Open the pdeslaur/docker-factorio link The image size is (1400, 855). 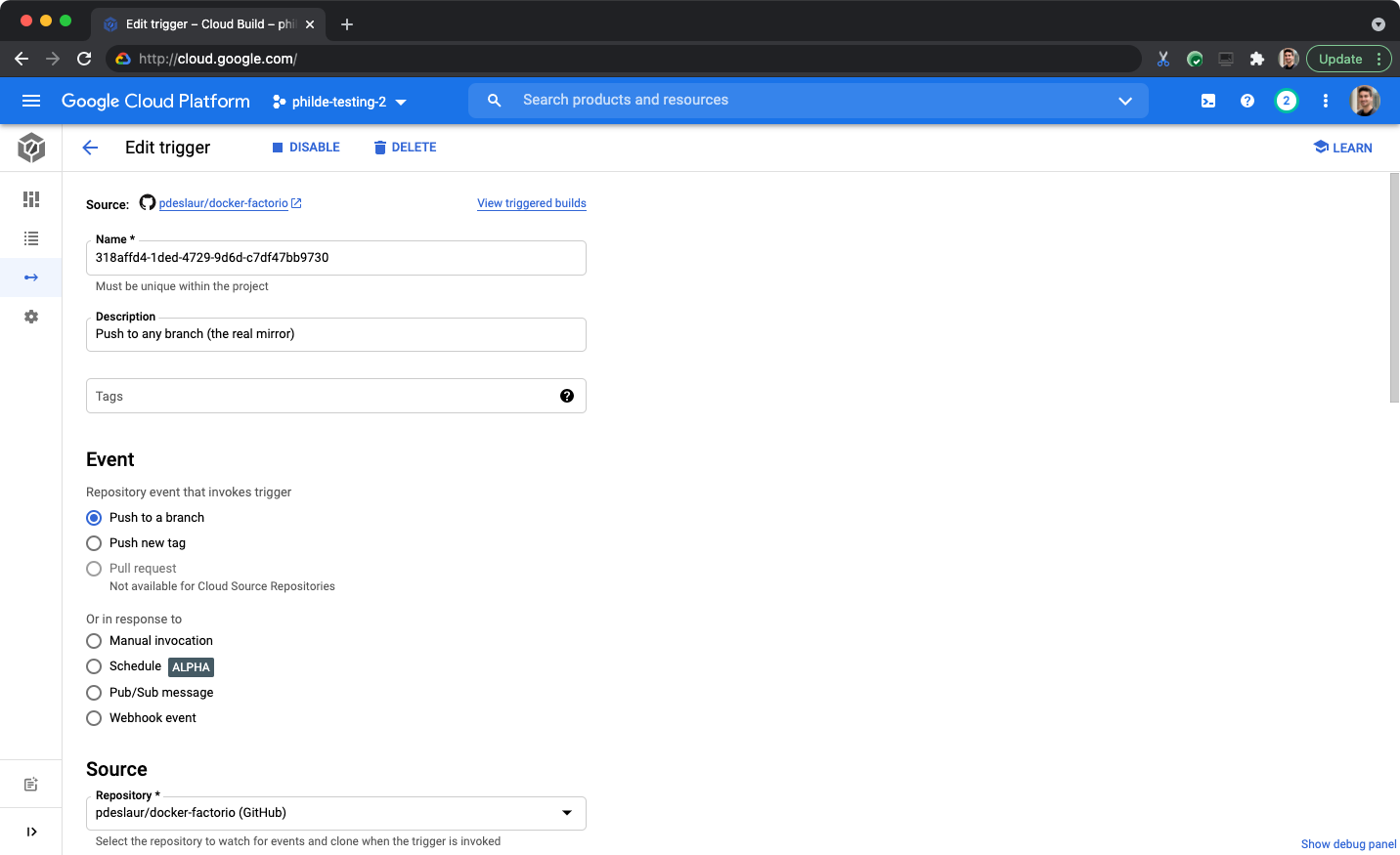tap(224, 203)
